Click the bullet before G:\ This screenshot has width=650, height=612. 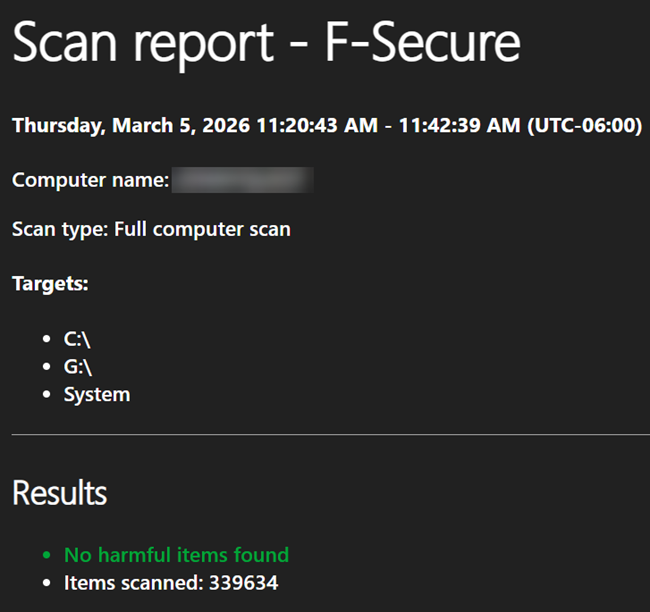[46, 367]
